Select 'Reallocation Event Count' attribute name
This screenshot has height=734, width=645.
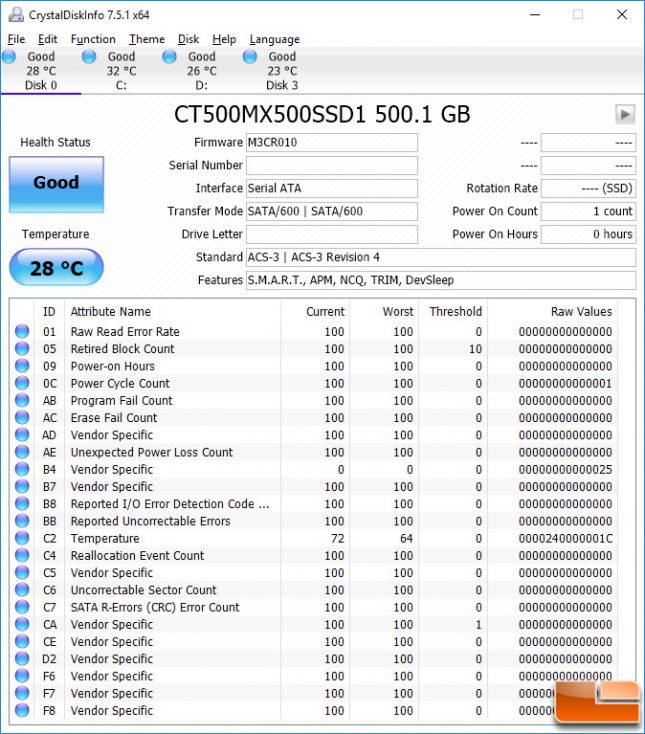click(137, 556)
